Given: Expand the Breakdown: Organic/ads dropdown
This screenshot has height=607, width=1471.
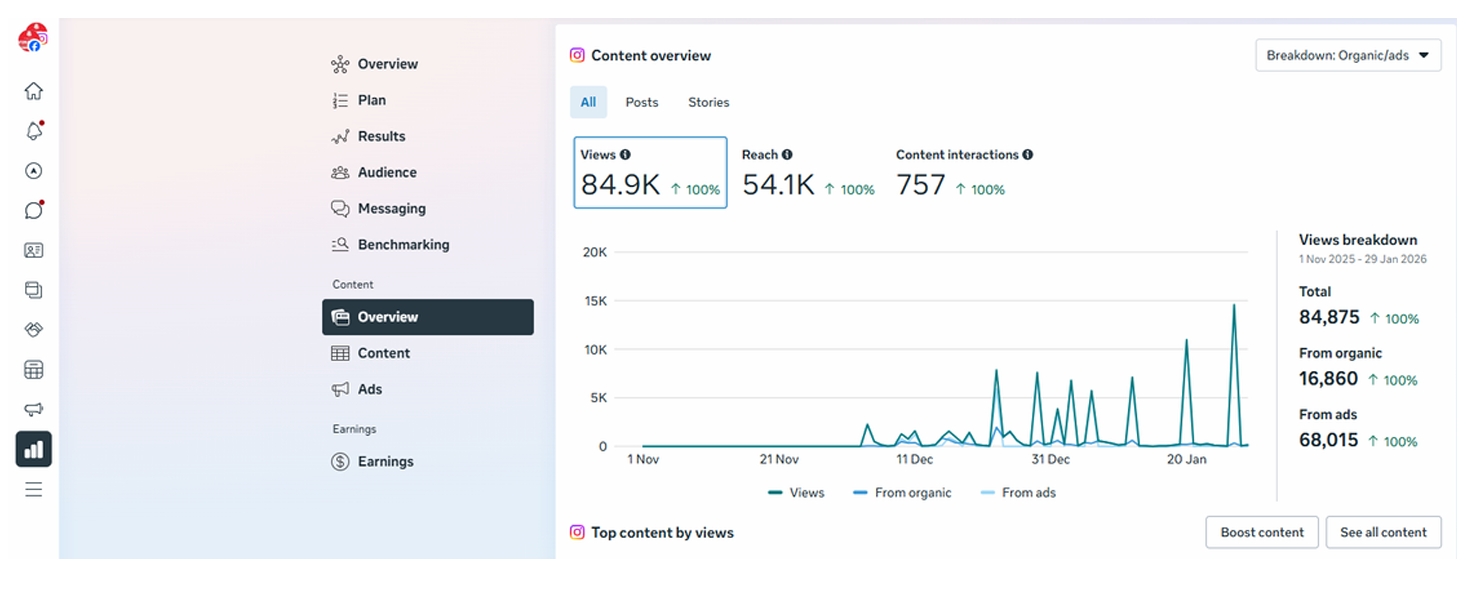Looking at the screenshot, I should pos(1347,56).
